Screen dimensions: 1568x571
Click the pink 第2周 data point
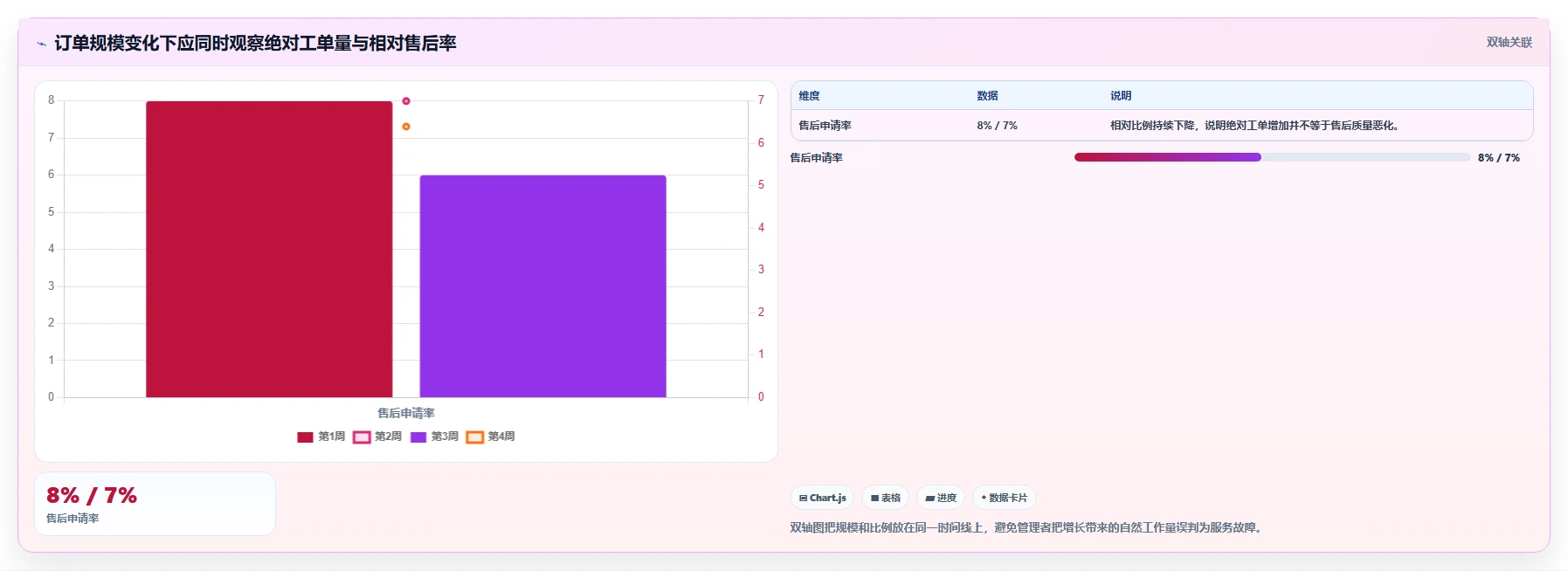coord(406,101)
